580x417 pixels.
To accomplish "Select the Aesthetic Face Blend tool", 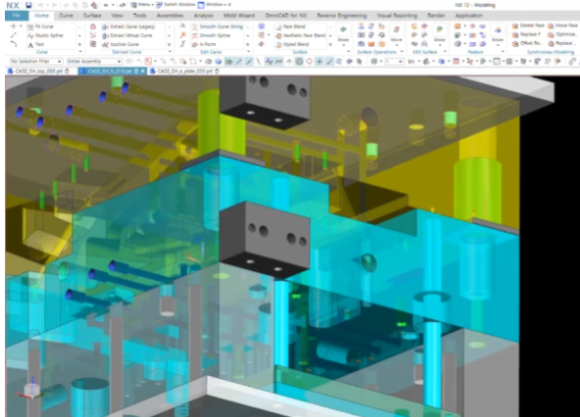I will click(x=301, y=36).
